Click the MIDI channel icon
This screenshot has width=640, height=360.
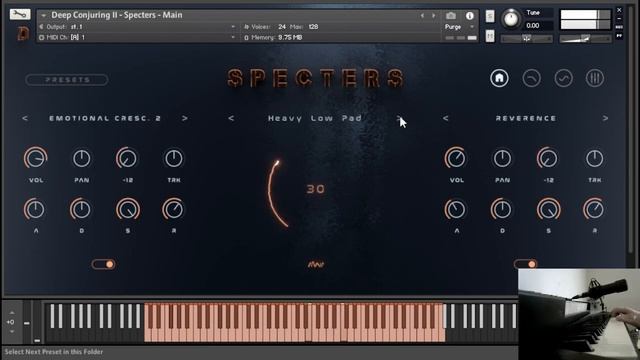coord(41,38)
